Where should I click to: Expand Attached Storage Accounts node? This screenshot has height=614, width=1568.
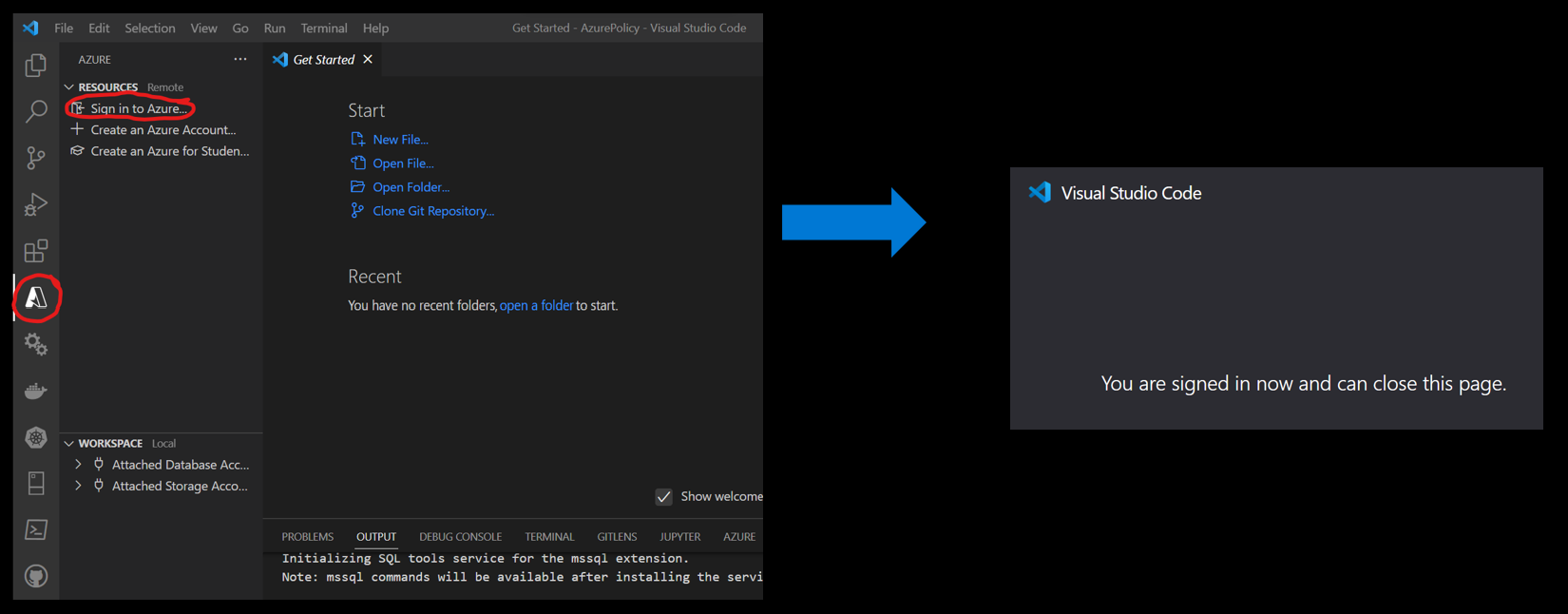click(x=78, y=485)
